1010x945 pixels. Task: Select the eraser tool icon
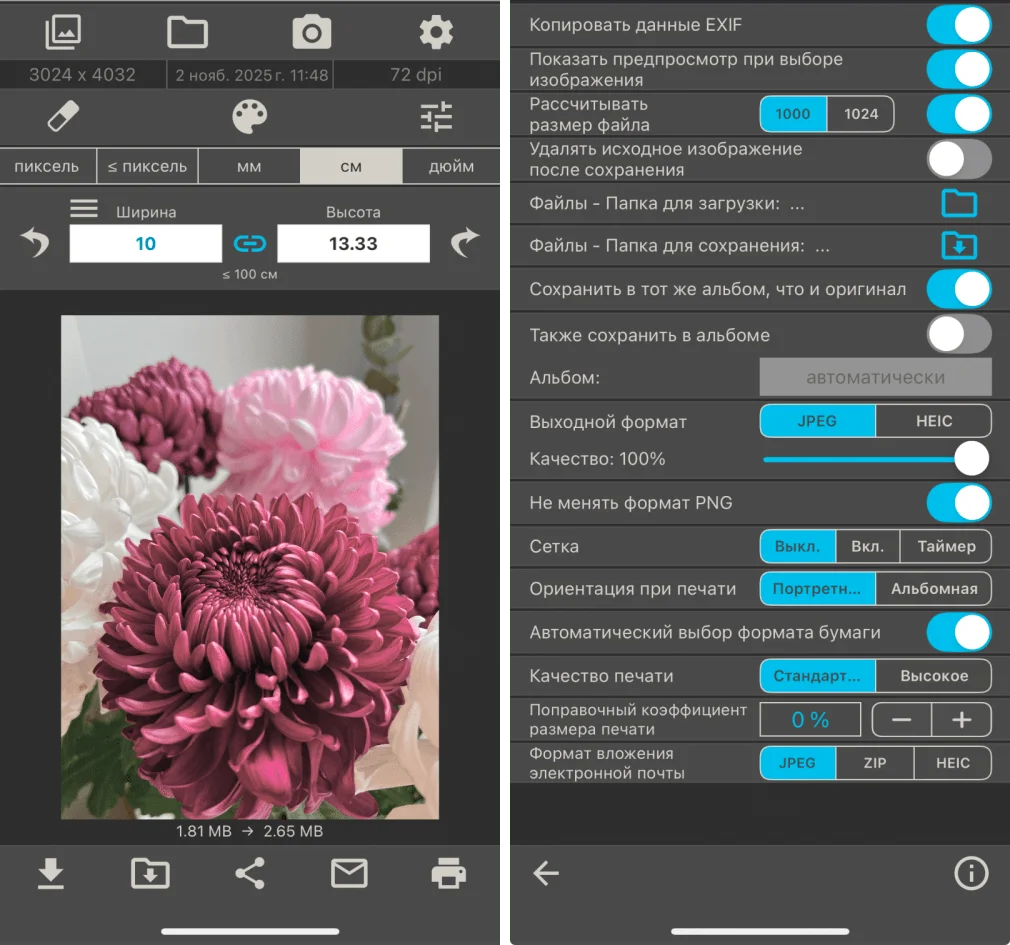[63, 117]
